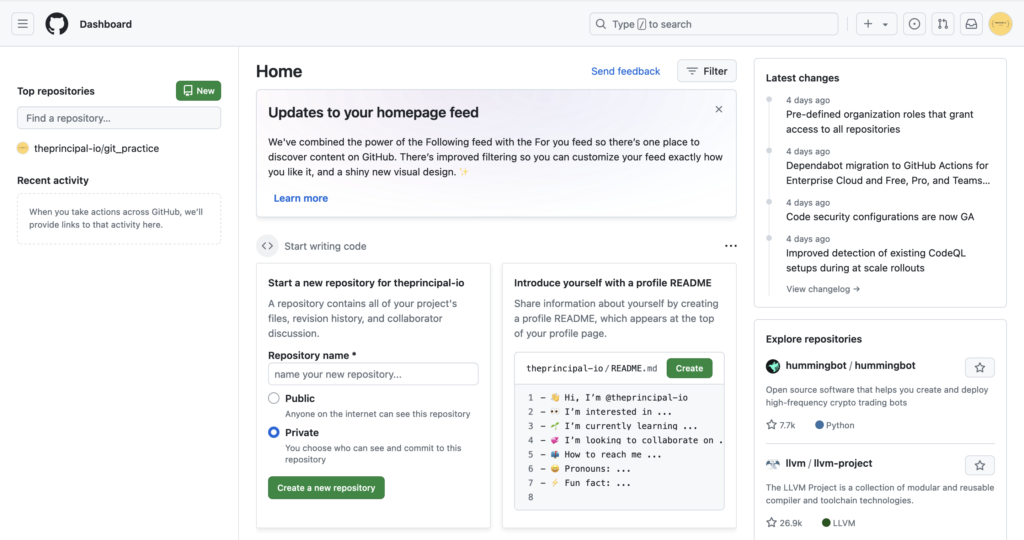This screenshot has height=540, width=1024.
Task: Click the LLVM language label
Action: click(839, 523)
